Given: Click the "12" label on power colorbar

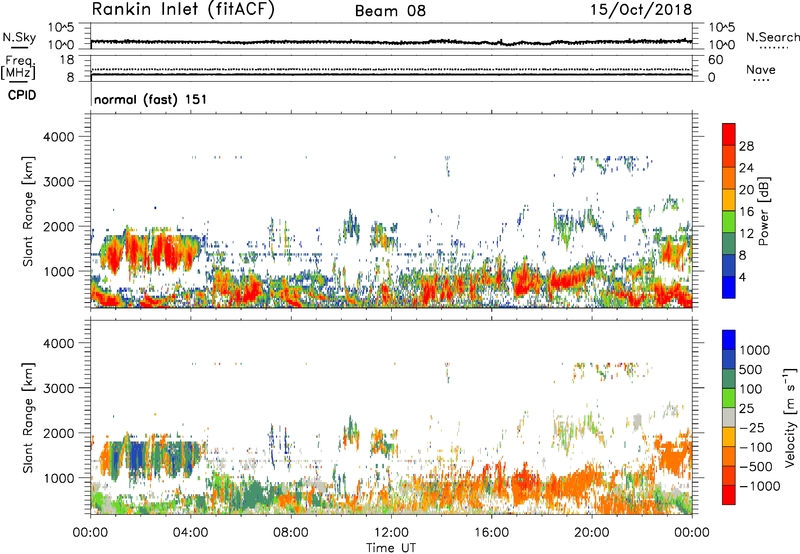Looking at the screenshot, I should click(746, 234).
